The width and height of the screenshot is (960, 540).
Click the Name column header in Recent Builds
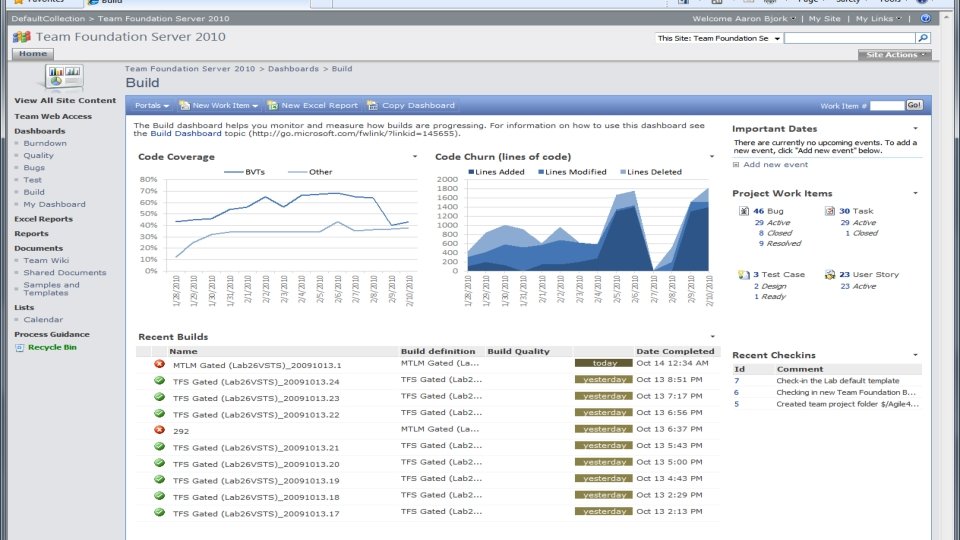pyautogui.click(x=183, y=351)
